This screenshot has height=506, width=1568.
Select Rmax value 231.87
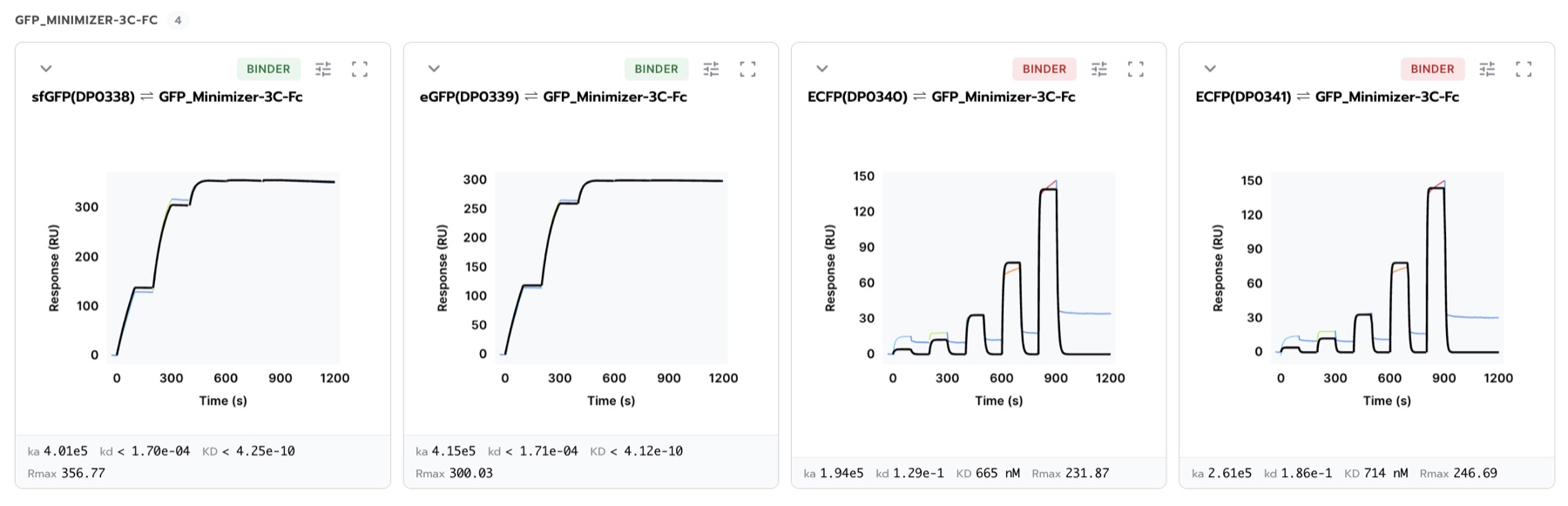point(1087,474)
